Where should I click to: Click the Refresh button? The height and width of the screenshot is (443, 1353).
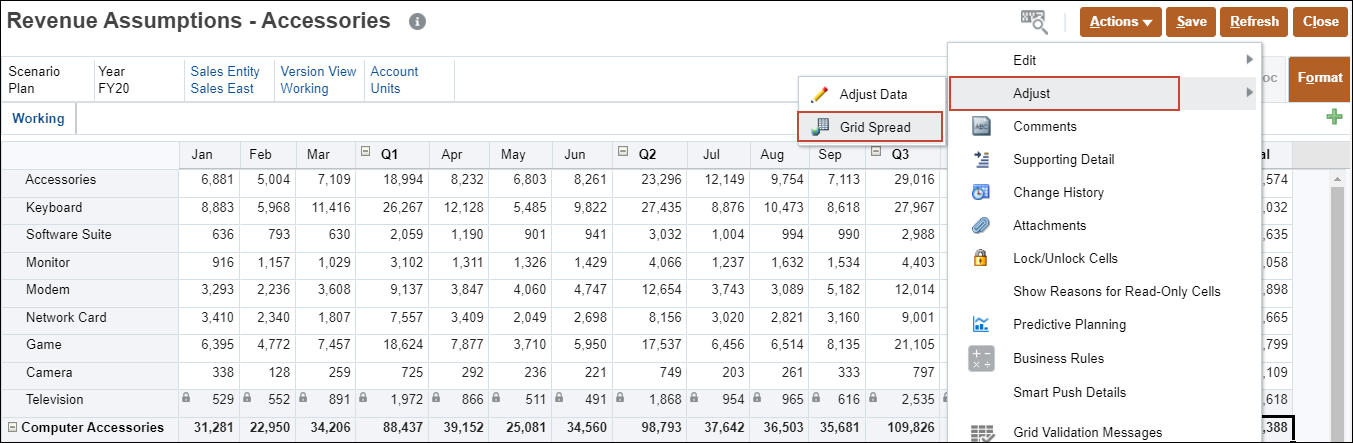1254,21
